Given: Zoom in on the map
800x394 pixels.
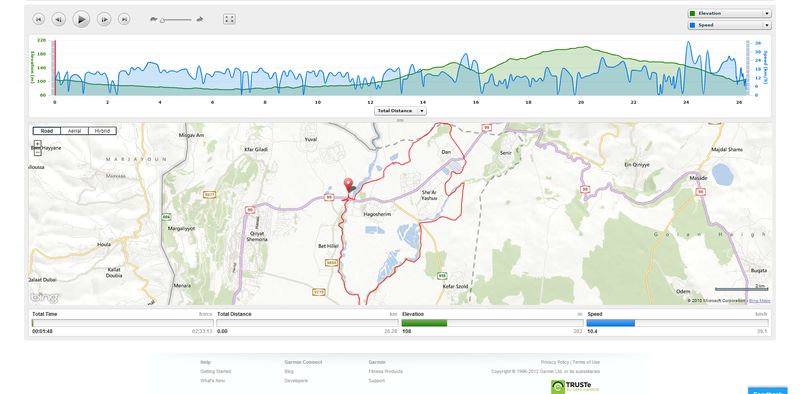Looking at the screenshot, I should pos(38,144).
